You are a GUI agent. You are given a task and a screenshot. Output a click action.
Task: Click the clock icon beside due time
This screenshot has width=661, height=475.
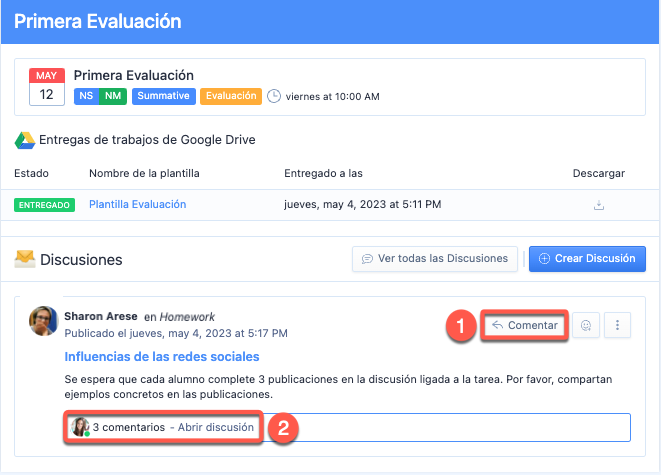click(273, 97)
